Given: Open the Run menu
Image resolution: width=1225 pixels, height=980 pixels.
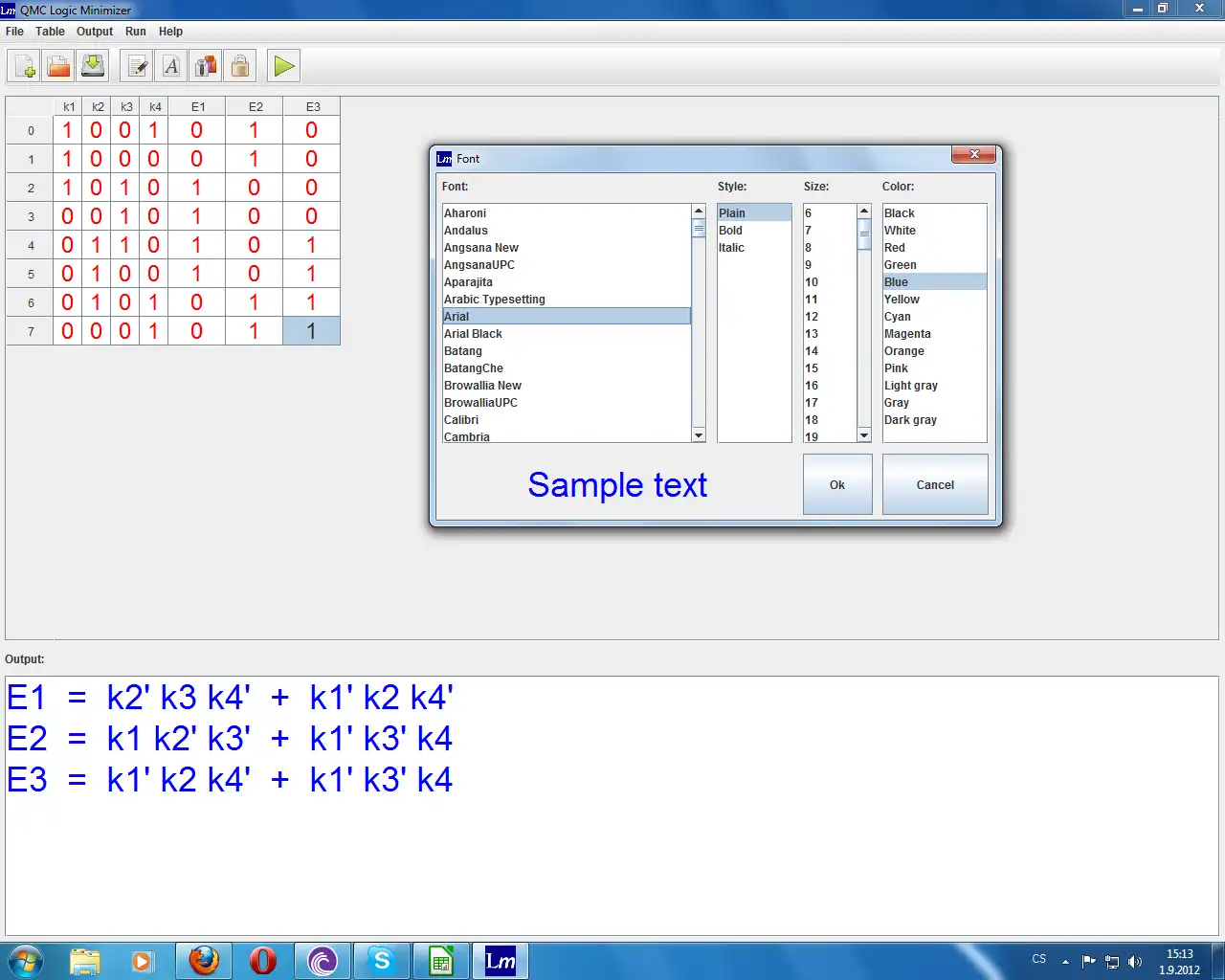Looking at the screenshot, I should point(136,32).
